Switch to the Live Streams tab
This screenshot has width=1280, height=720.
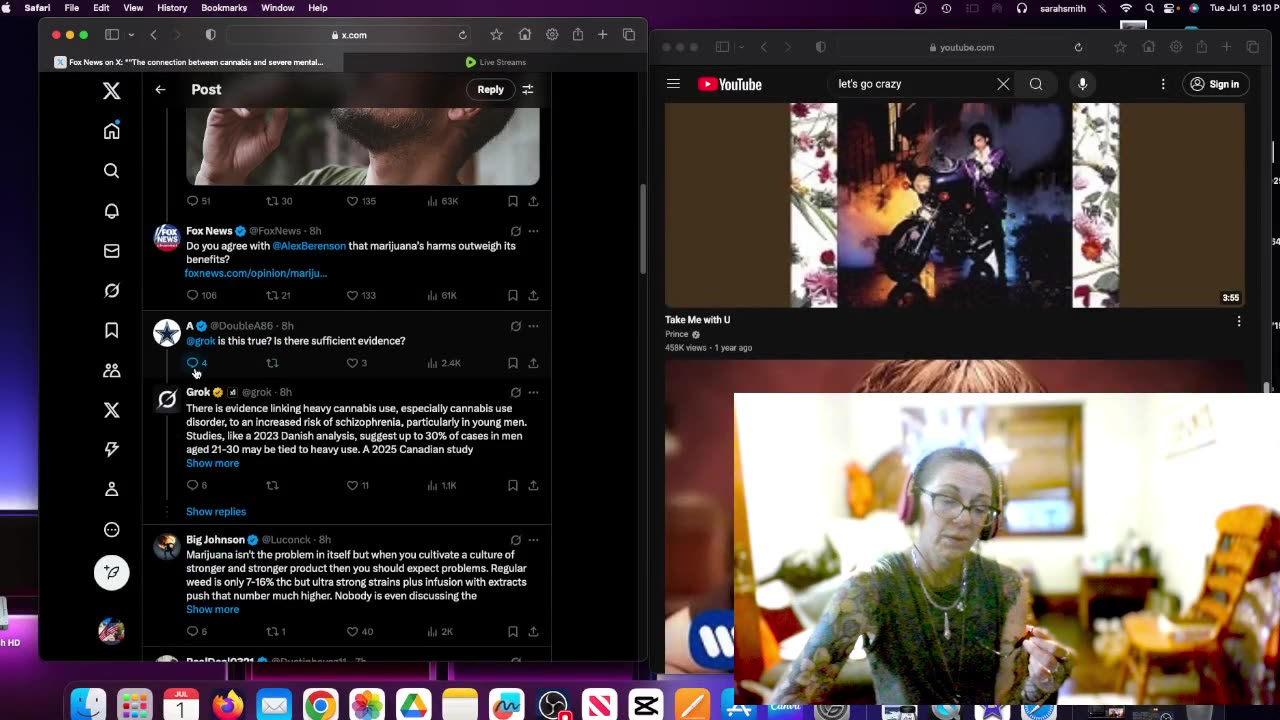(495, 62)
